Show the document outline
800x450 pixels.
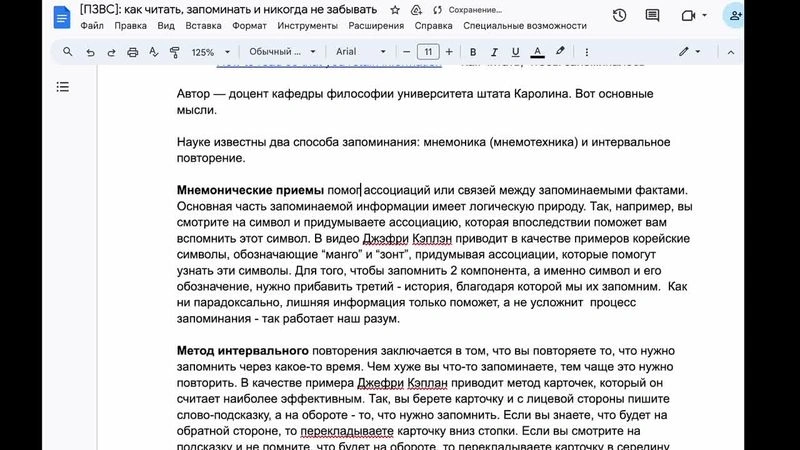[x=63, y=87]
